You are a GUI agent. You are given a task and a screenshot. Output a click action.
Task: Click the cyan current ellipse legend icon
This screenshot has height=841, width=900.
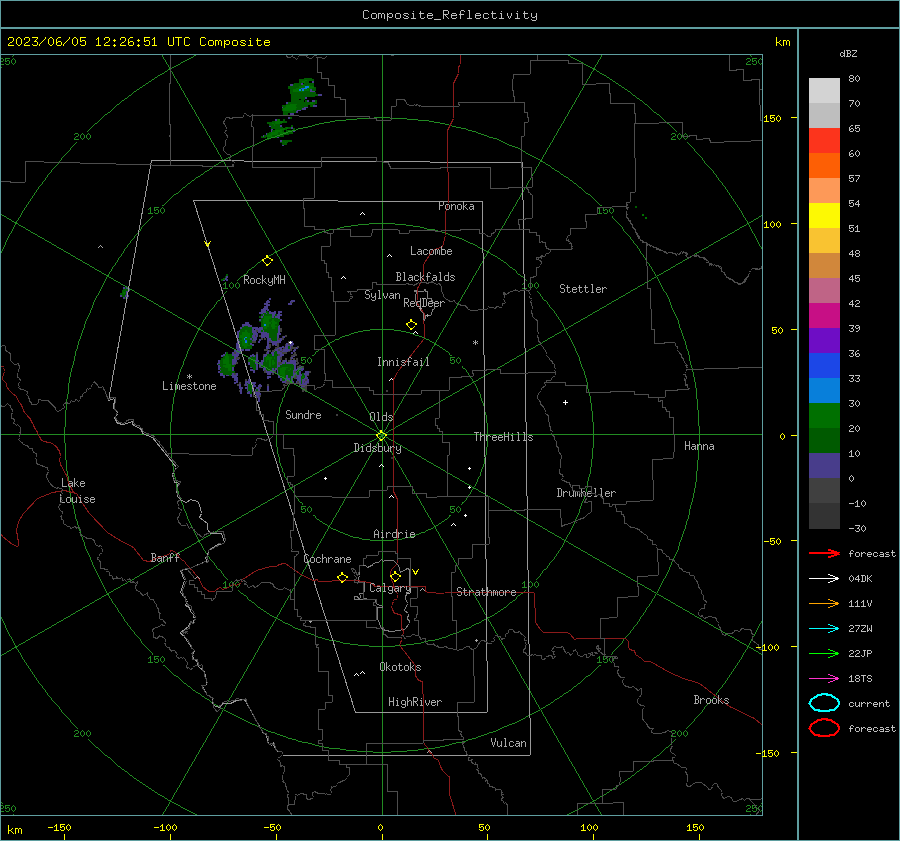point(824,703)
